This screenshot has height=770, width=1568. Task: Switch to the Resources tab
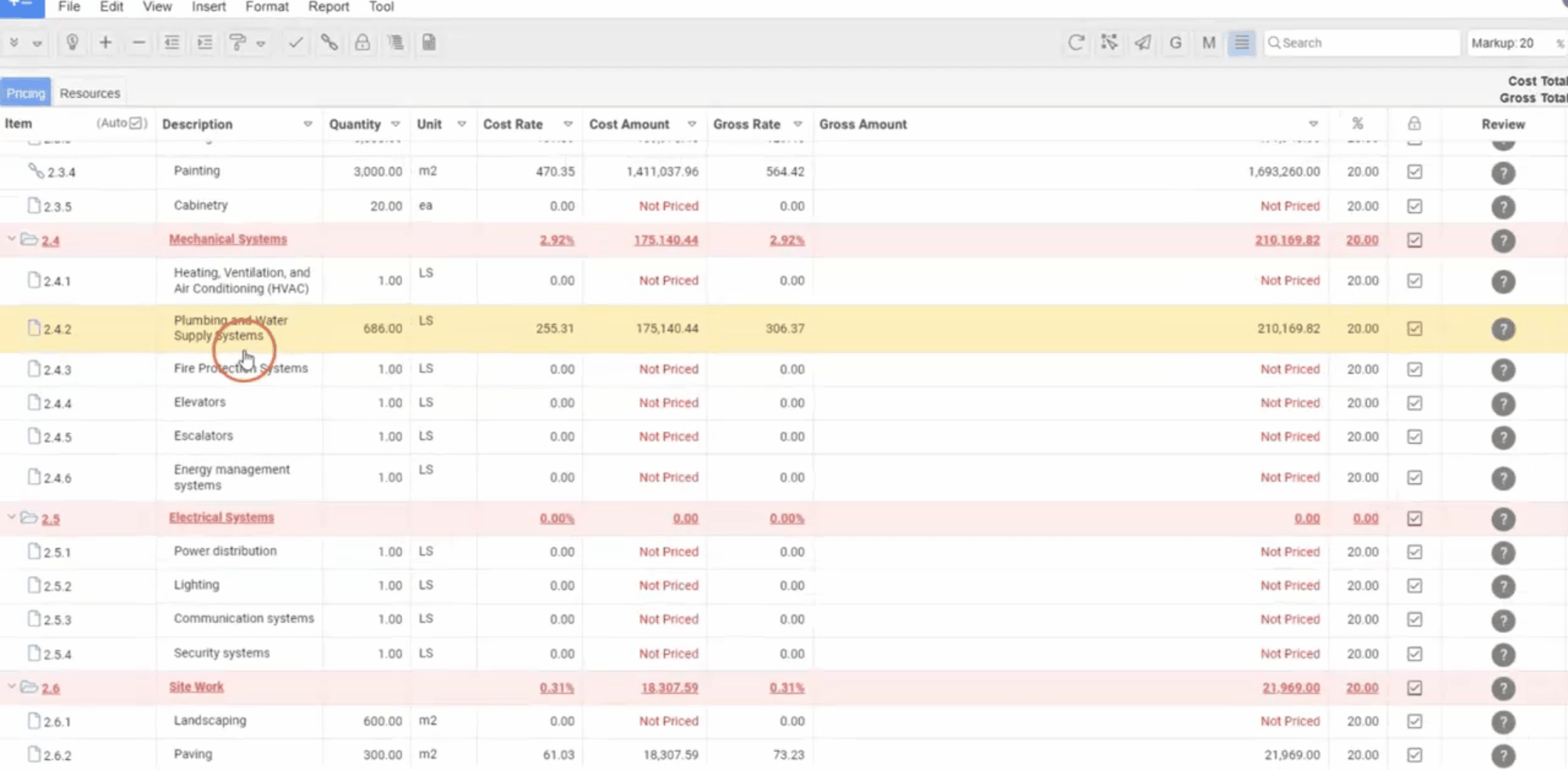click(90, 93)
